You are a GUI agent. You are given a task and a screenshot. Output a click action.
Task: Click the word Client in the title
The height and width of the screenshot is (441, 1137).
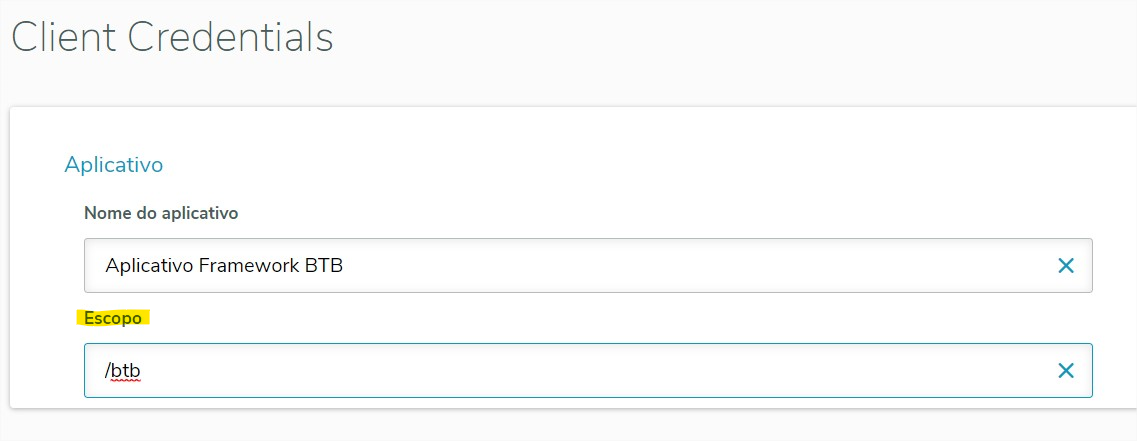point(62,38)
